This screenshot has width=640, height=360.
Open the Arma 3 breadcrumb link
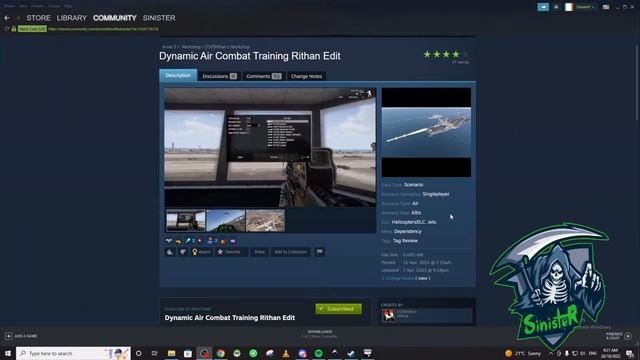tap(169, 47)
